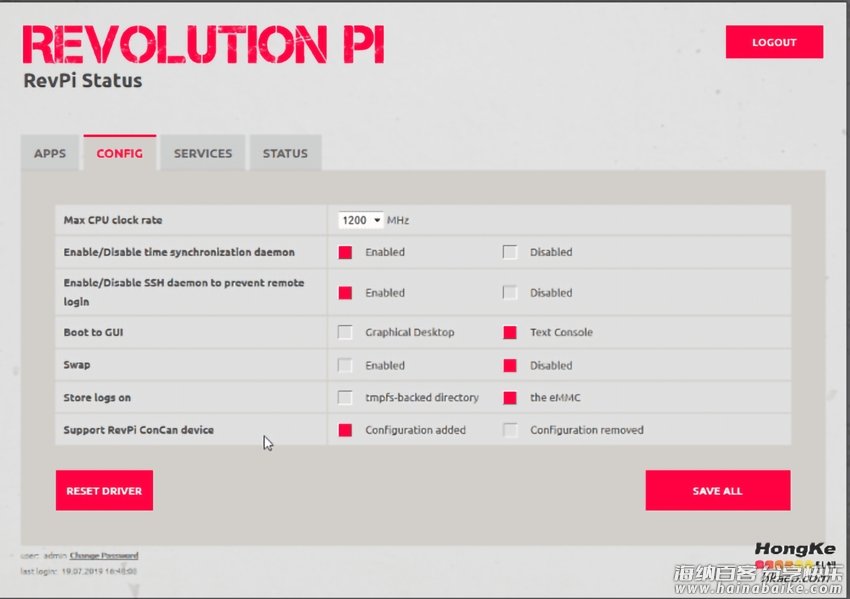
Task: Click the 'Store logs on' label
Action: 97,397
